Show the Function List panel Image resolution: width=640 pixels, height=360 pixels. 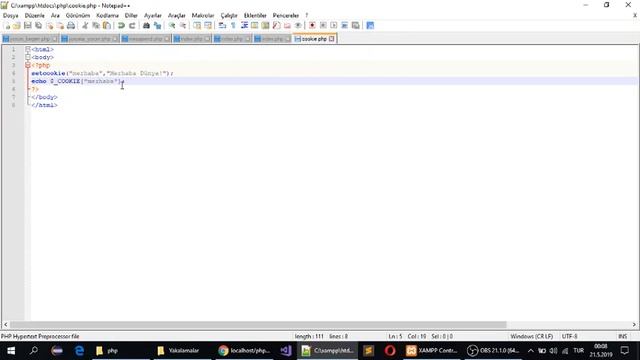tap(276, 26)
